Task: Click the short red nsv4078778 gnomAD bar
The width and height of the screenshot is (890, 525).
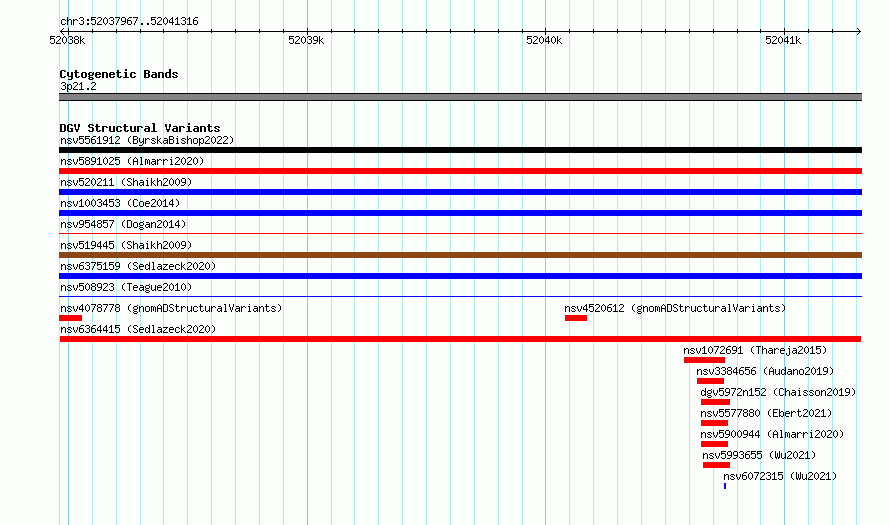Action: pos(70,318)
